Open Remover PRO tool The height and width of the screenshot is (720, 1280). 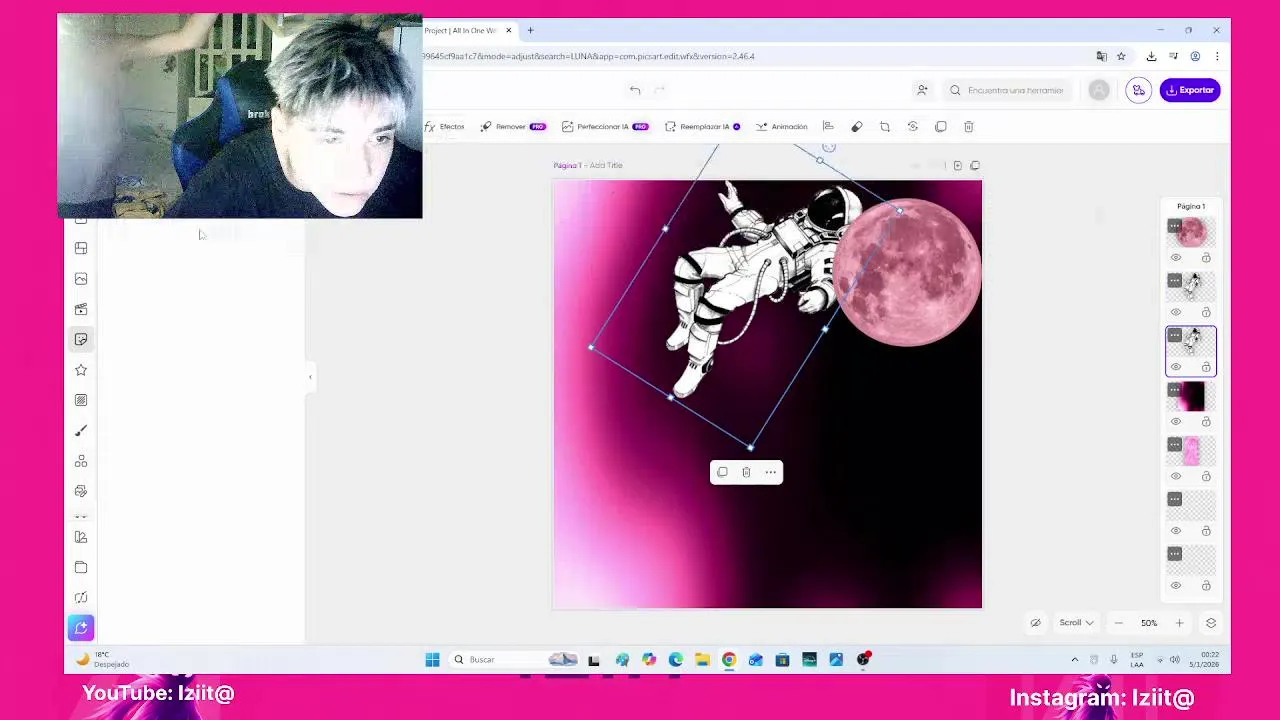tap(513, 127)
